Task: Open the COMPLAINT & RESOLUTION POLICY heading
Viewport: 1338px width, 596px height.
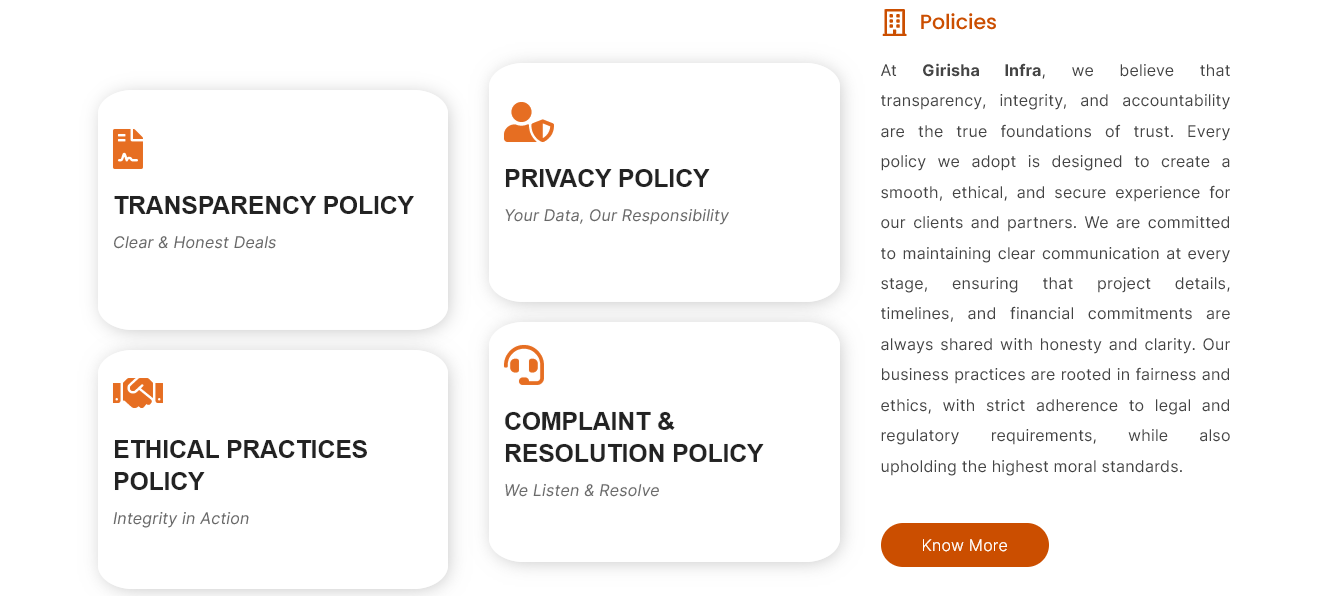Action: pos(633,437)
